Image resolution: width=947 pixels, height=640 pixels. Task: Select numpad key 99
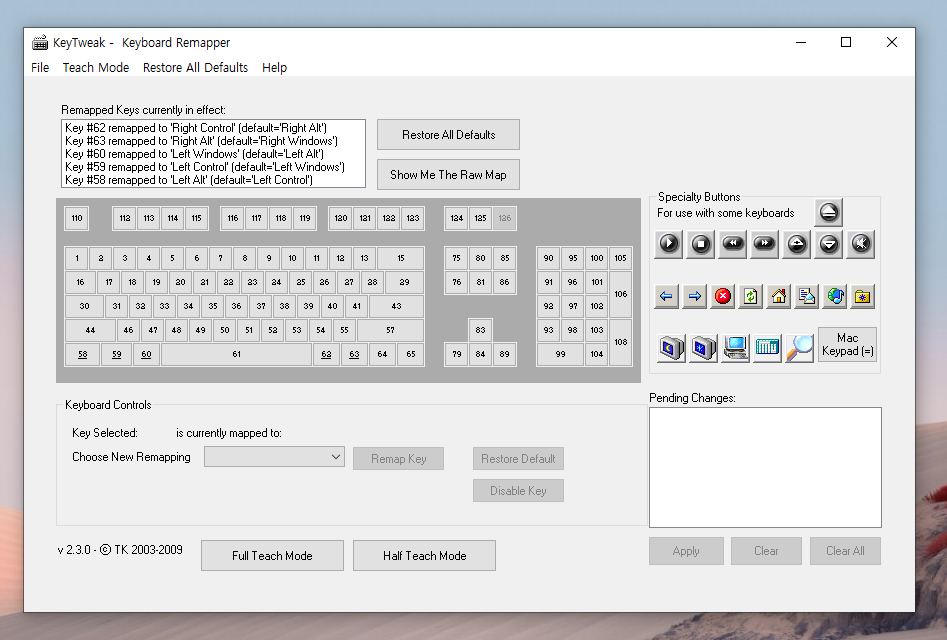[560, 354]
